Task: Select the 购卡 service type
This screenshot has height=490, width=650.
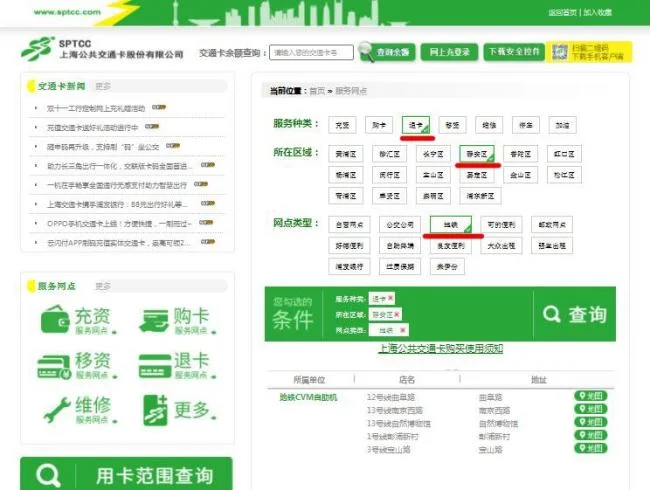Action: [379, 125]
